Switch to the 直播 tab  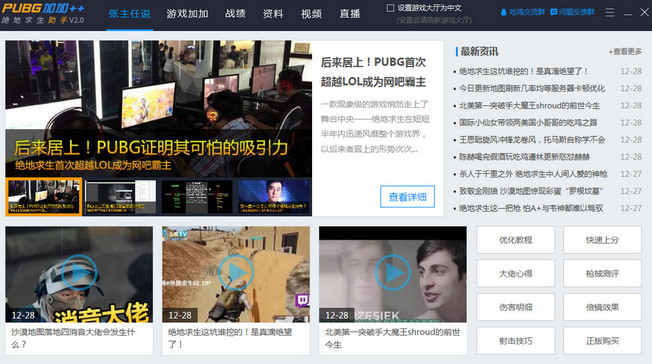pyautogui.click(x=350, y=14)
